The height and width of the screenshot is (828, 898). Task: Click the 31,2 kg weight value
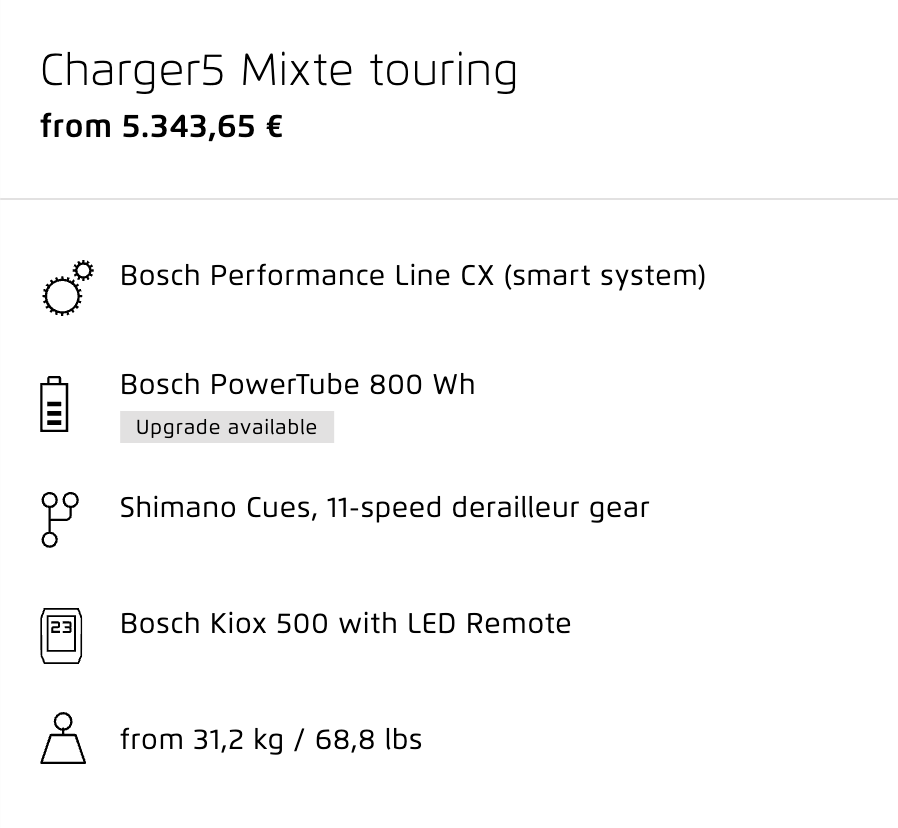pyautogui.click(x=238, y=740)
